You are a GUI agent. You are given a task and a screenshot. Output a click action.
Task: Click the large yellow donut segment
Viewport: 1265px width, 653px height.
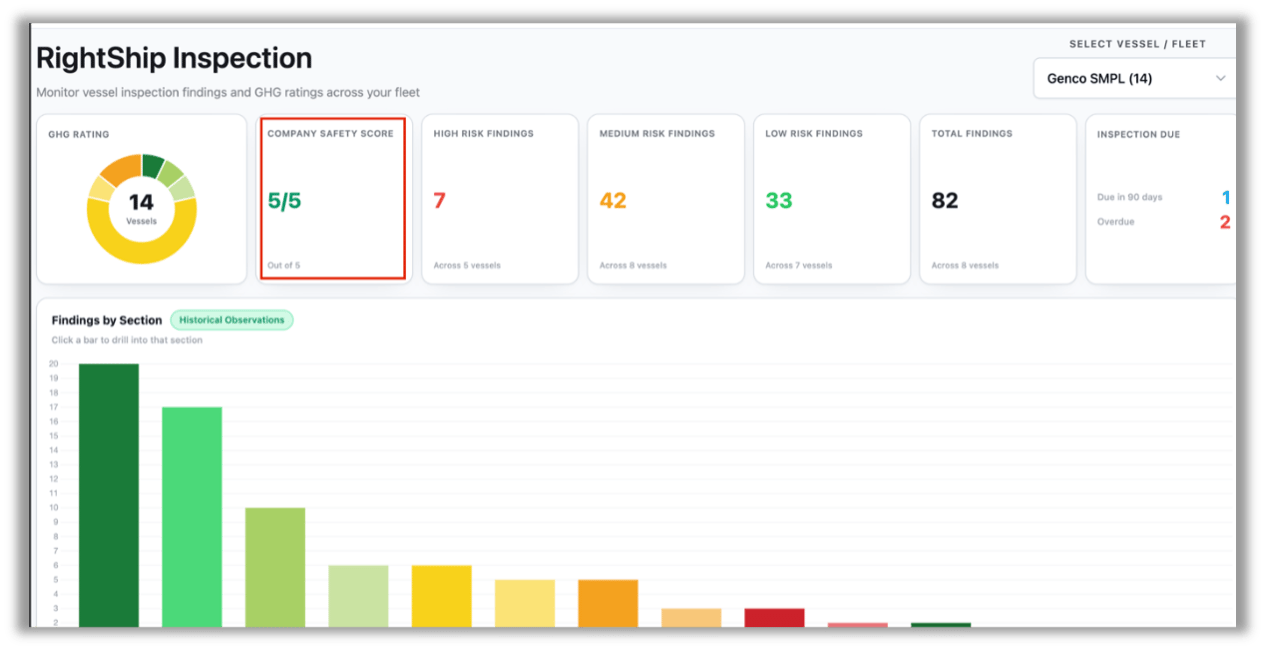[x=142, y=254]
